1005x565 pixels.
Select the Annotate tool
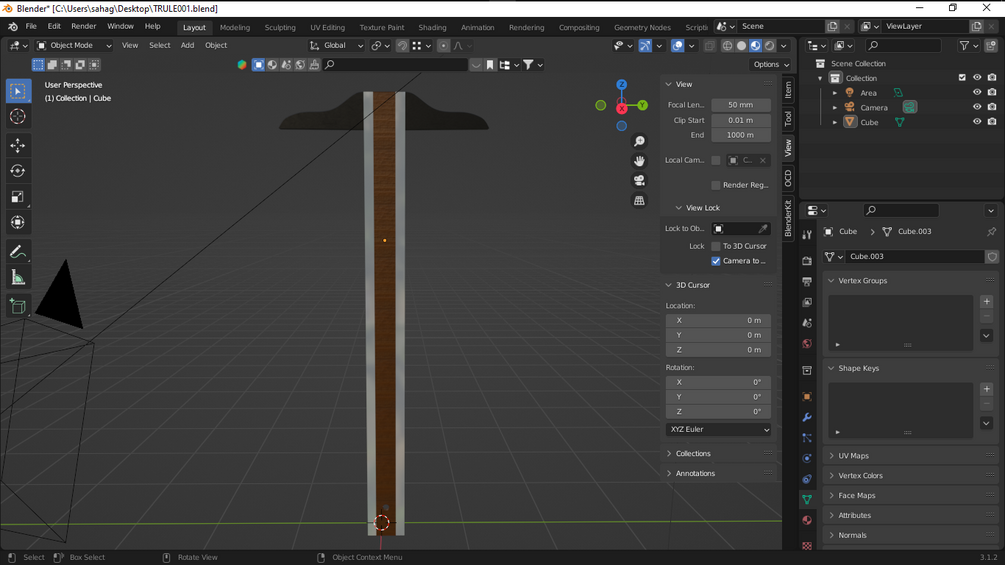18,252
